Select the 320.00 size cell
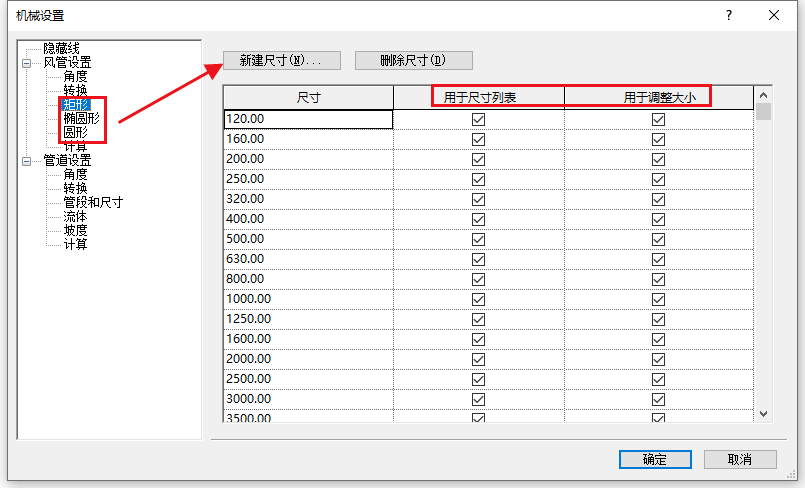This screenshot has width=805, height=488. pyautogui.click(x=309, y=199)
